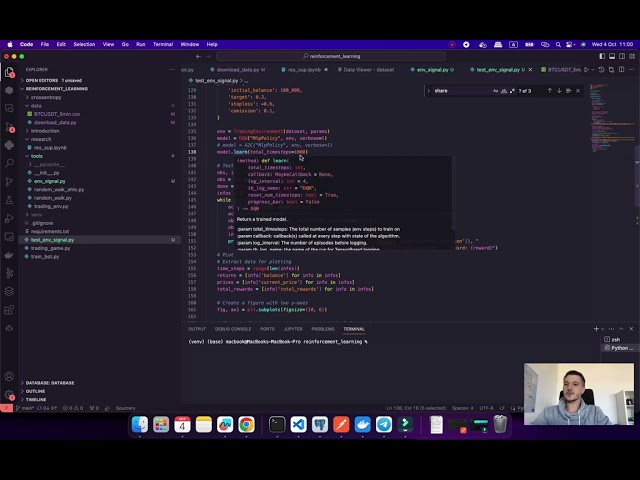Screen dimensions: 640x480
Task: Switch to the Debug Console panel tab
Action: [x=233, y=329]
